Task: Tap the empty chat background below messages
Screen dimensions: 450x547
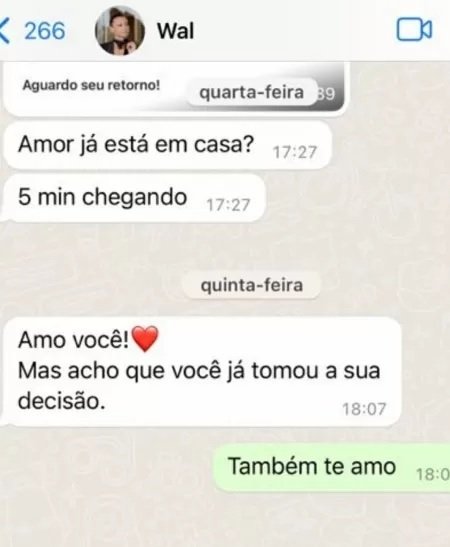Action: (223, 520)
